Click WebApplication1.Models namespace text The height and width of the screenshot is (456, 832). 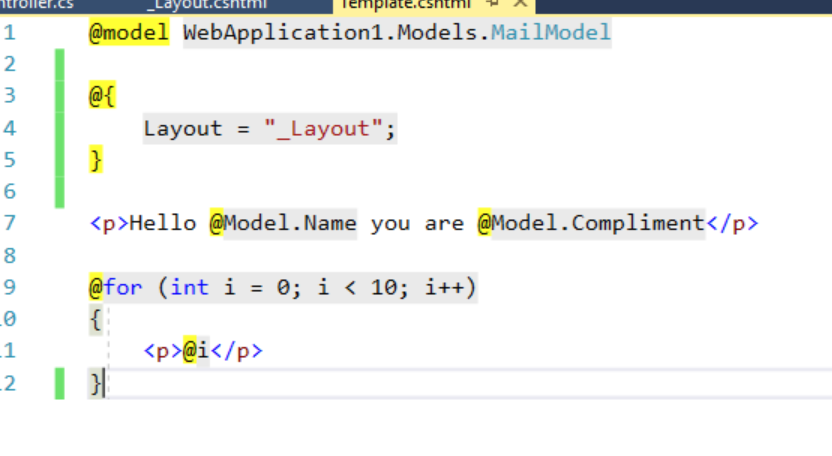(330, 32)
